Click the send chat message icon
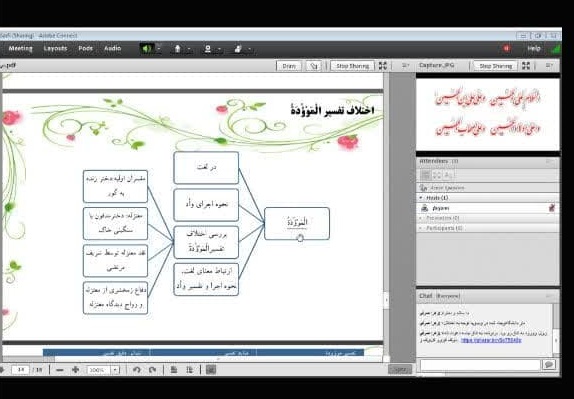The width and height of the screenshot is (574, 399). pos(549,365)
